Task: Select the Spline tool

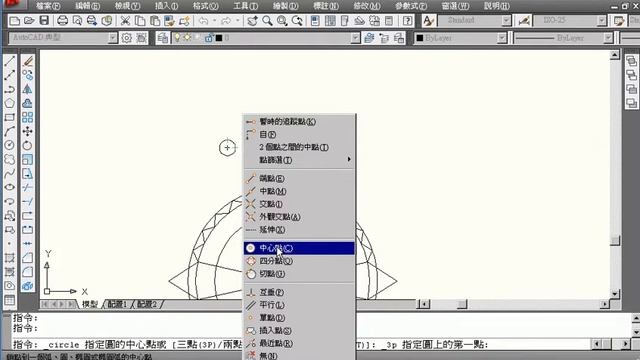Action: pos(9,173)
